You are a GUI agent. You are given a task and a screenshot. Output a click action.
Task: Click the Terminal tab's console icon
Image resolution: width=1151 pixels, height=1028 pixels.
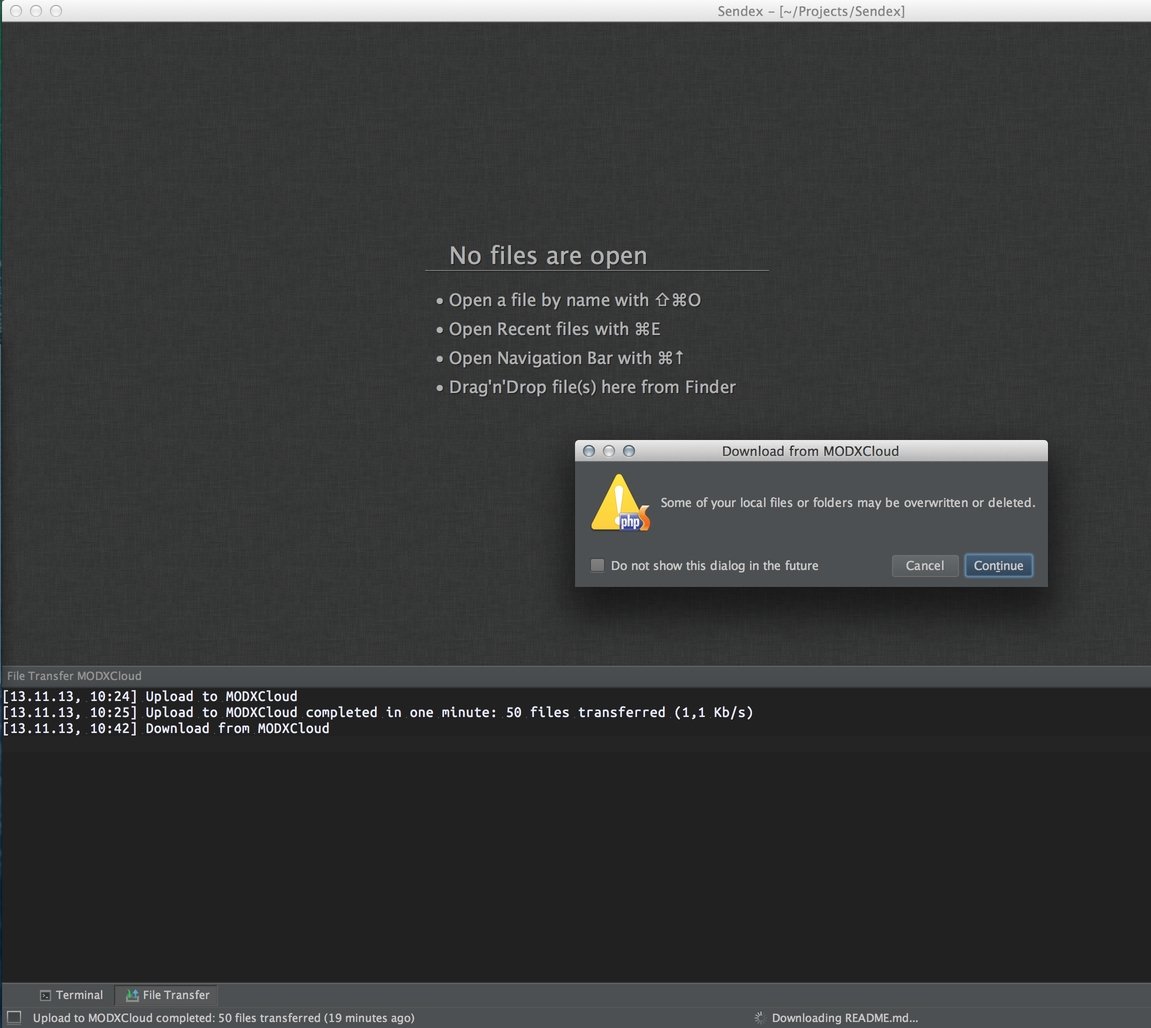click(x=45, y=995)
